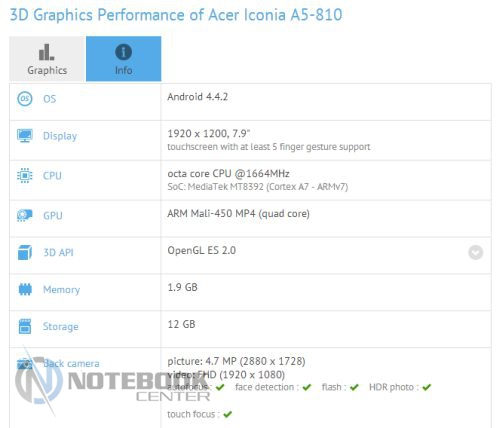Switch to the Graphics tab
500x428 pixels.
pos(47,59)
